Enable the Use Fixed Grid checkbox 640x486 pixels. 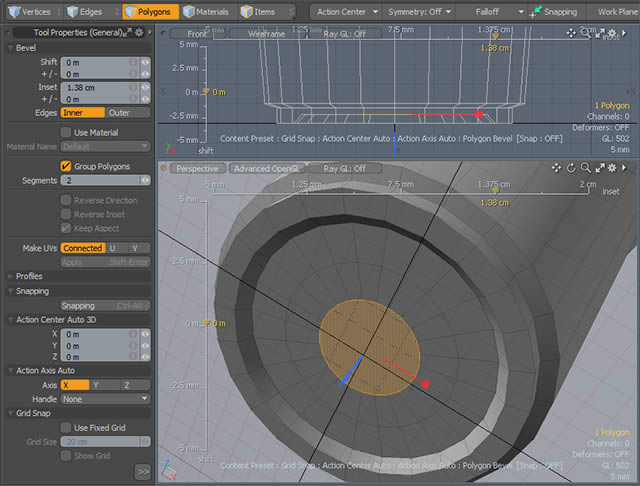pyautogui.click(x=66, y=427)
